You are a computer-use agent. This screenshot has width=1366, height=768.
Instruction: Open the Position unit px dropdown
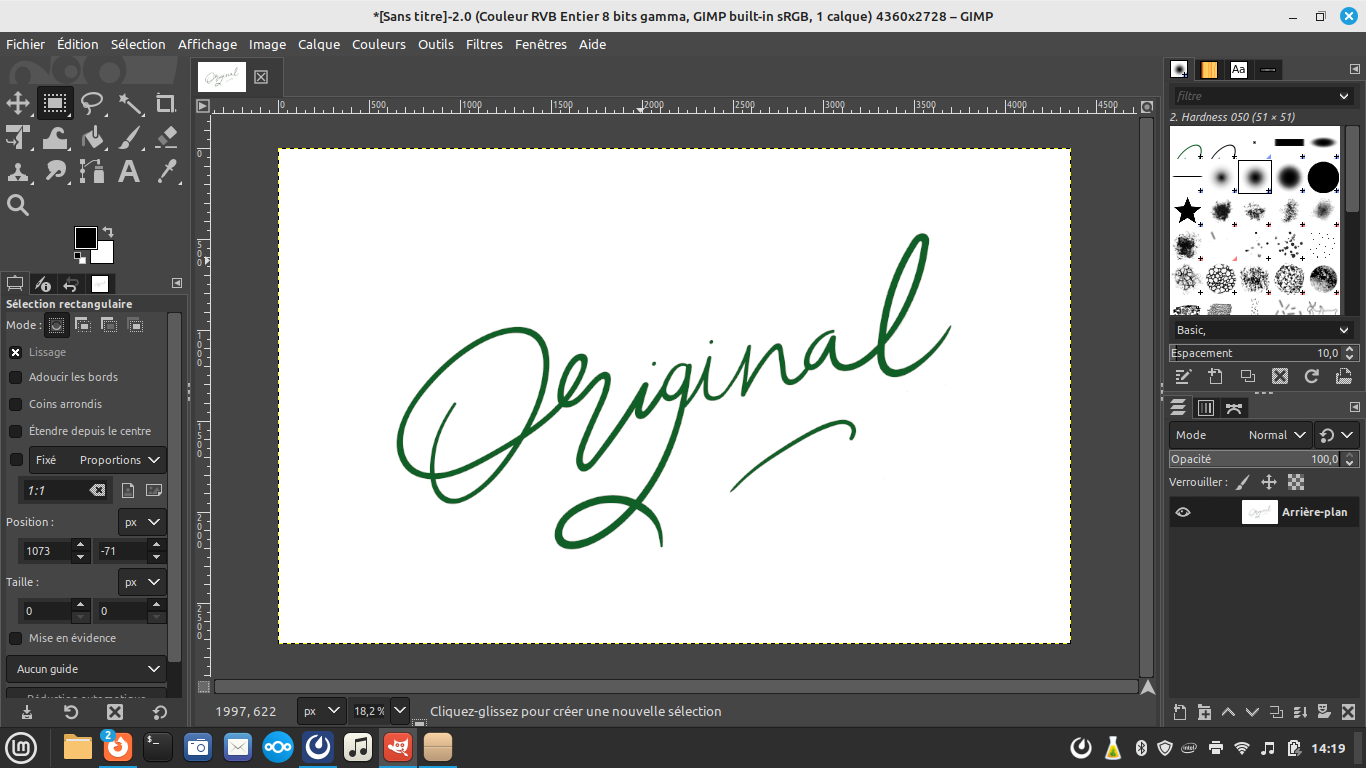click(x=142, y=522)
